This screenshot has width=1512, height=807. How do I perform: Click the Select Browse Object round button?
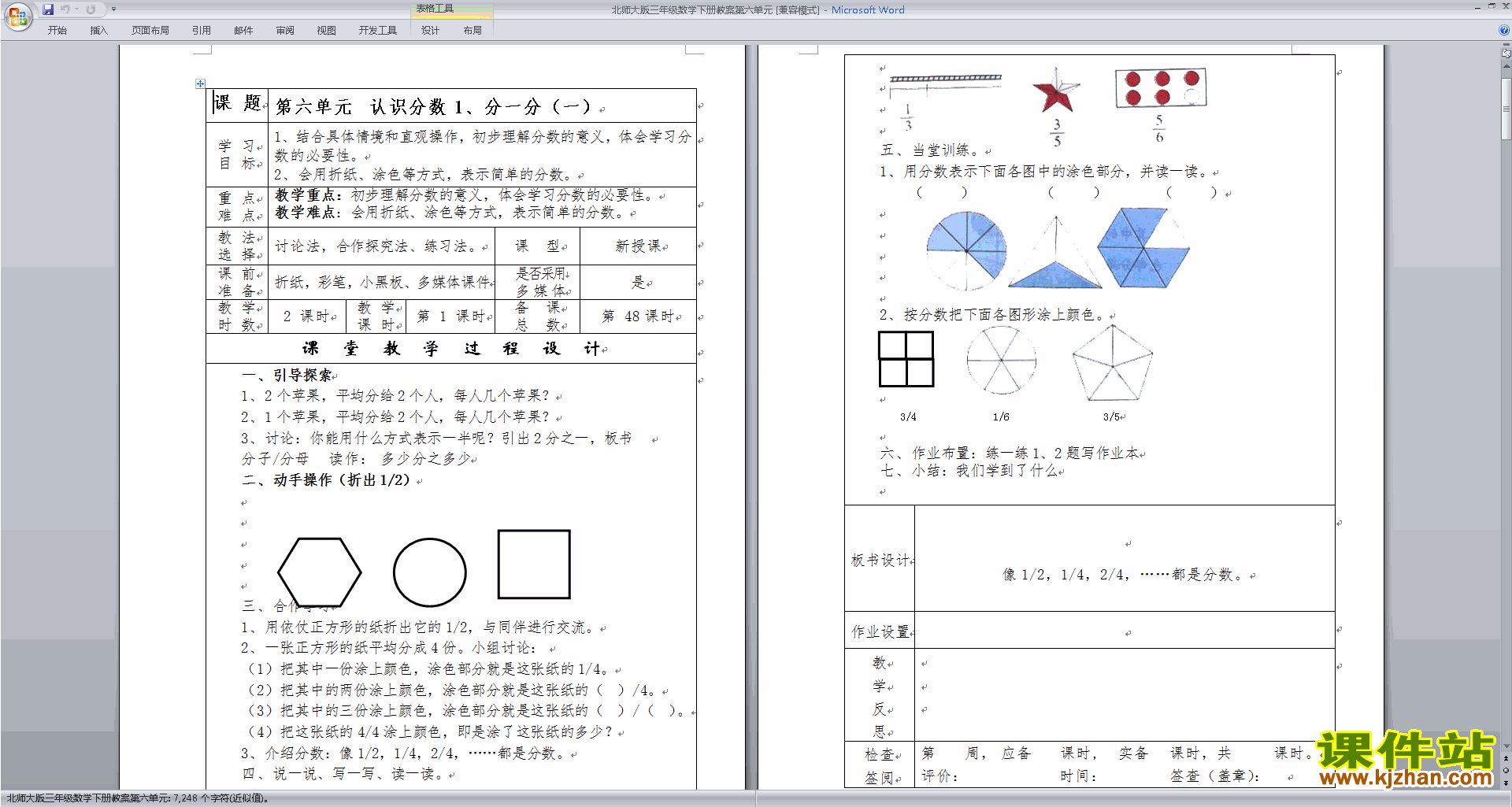1506,771
